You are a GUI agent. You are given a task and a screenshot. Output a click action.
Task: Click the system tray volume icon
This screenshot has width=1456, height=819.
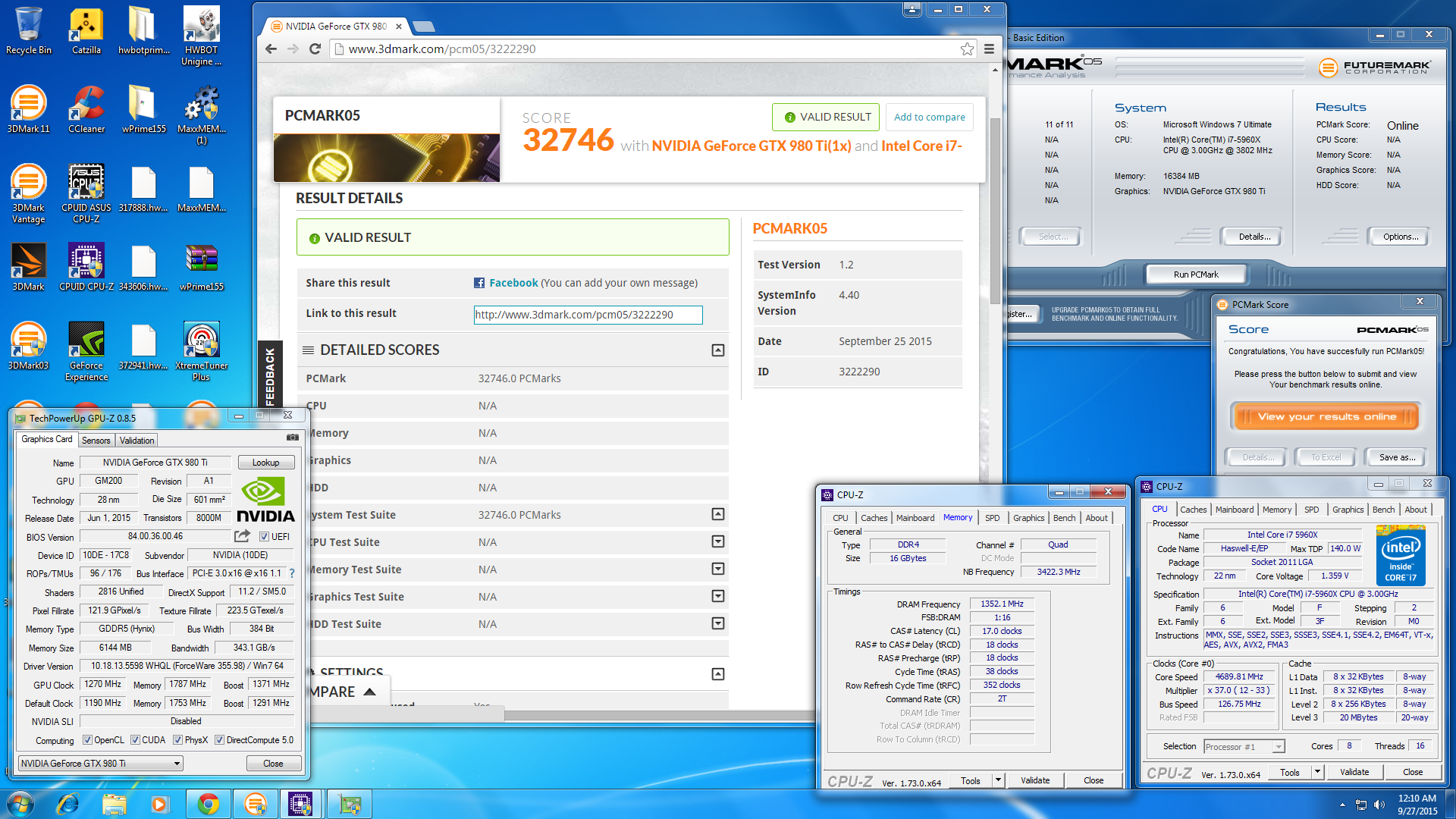tap(1379, 805)
